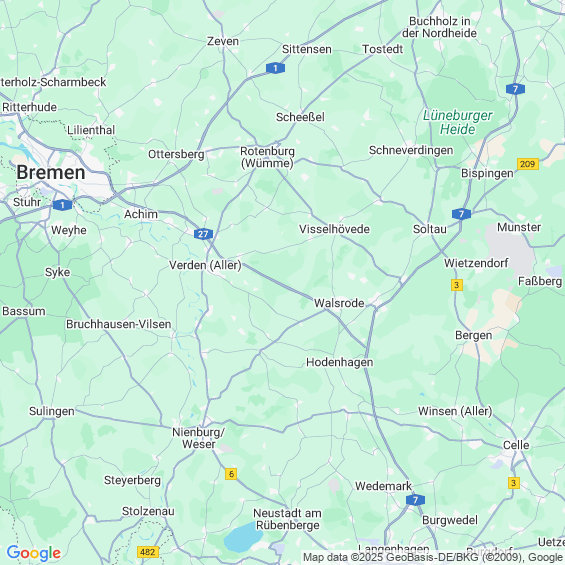Click the A1 highway shield near Stuhr

pos(62,205)
